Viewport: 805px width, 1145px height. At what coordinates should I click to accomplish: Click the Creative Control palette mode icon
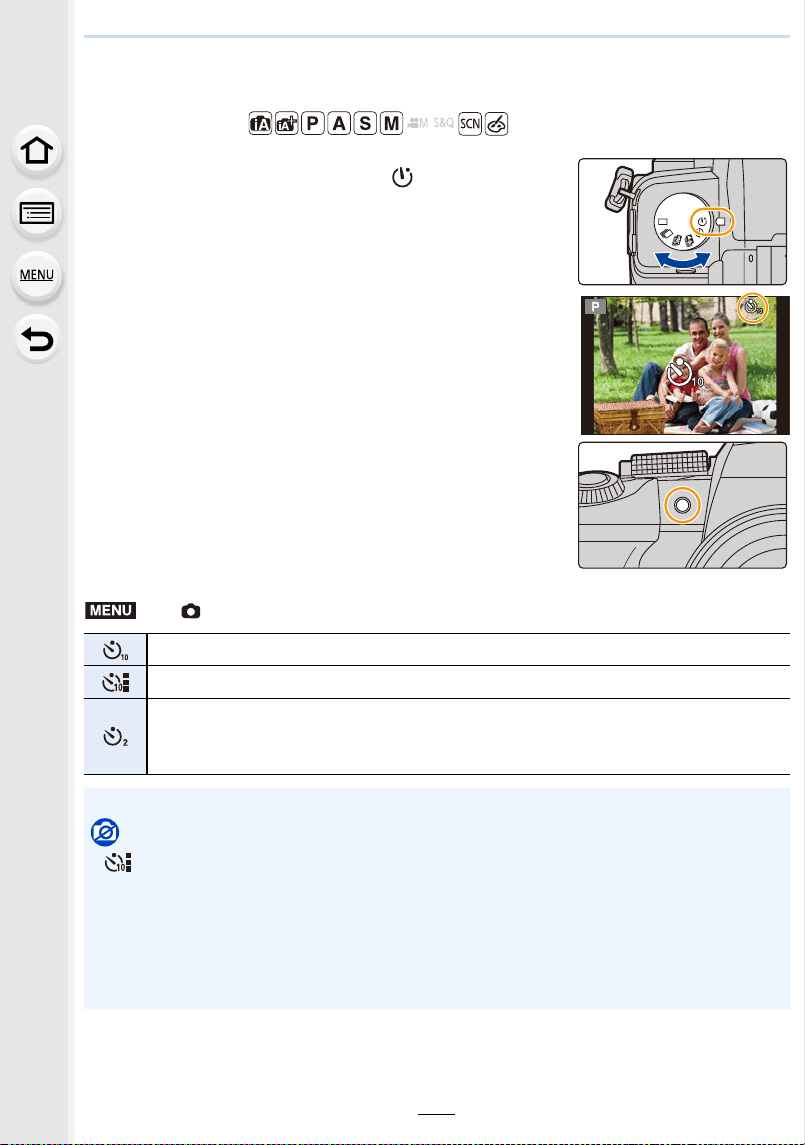(x=496, y=123)
